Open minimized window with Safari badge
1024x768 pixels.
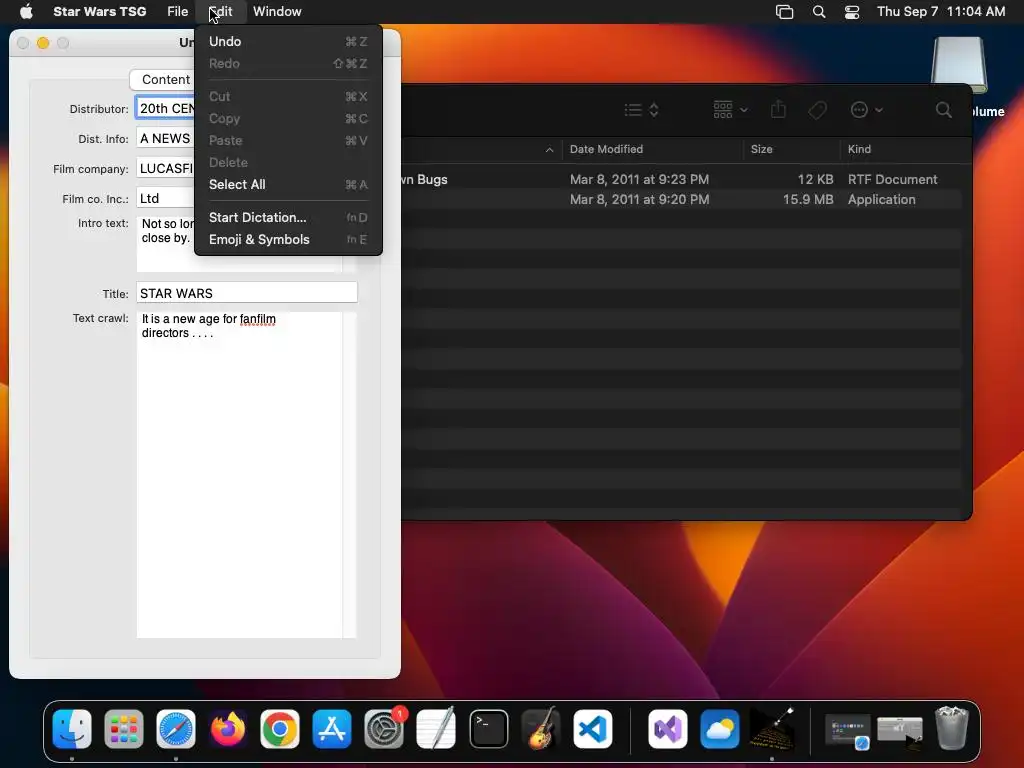848,730
